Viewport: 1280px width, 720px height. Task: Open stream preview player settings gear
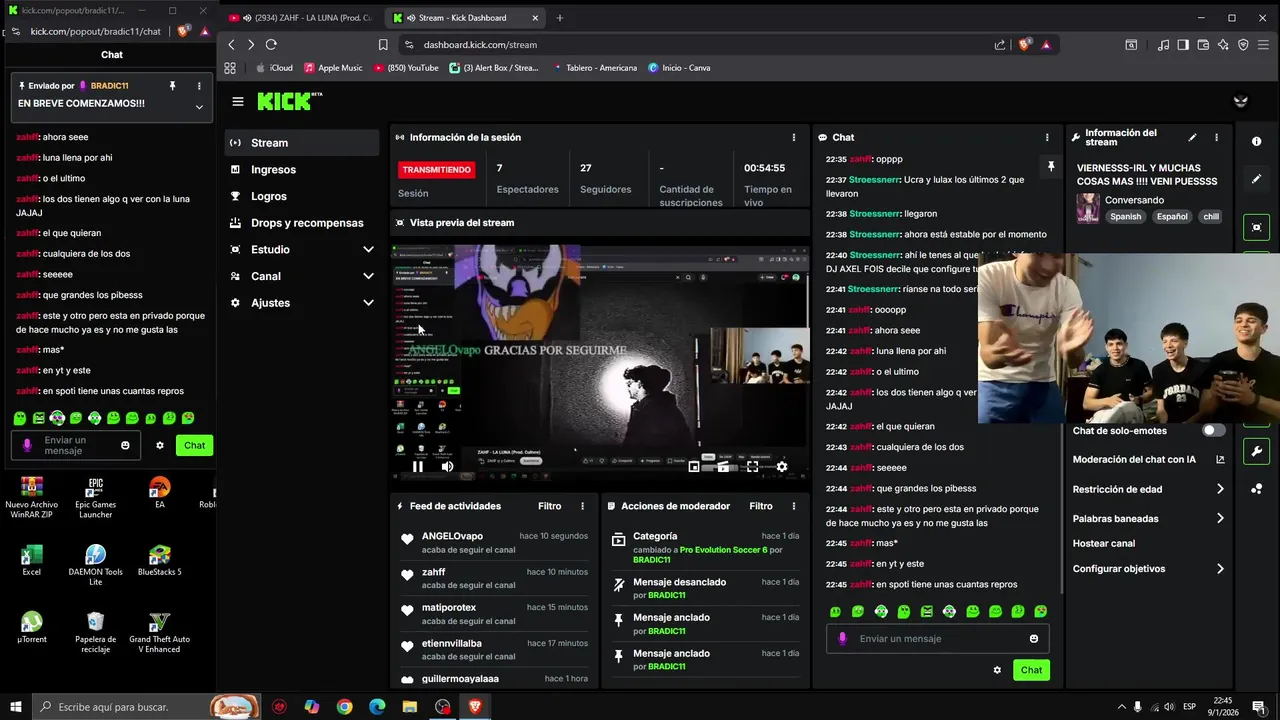pyautogui.click(x=782, y=466)
